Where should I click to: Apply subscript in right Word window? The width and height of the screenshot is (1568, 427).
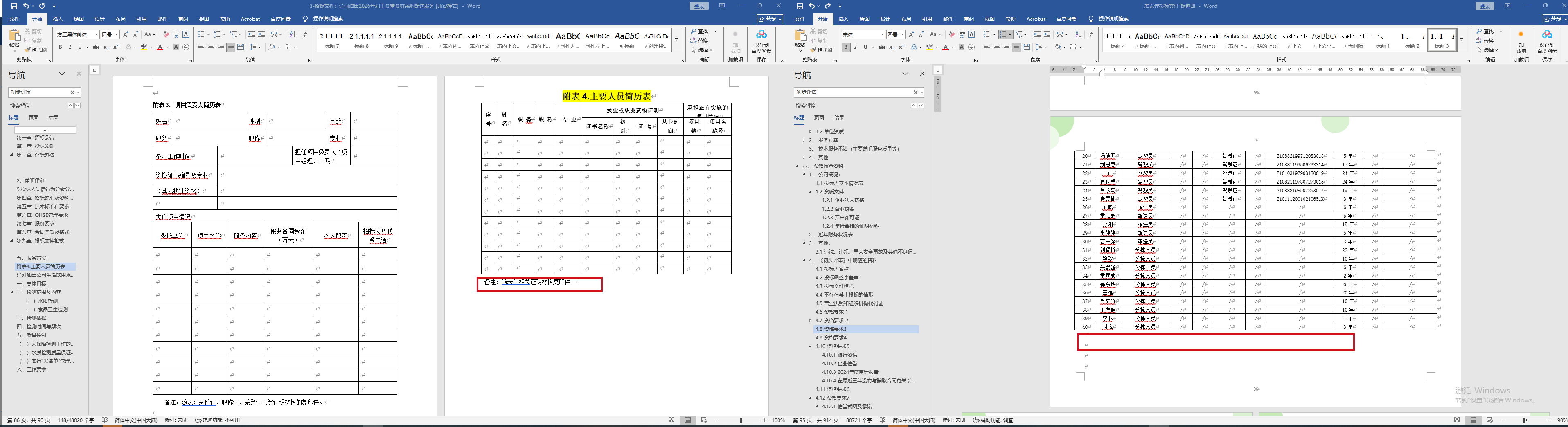[x=891, y=47]
